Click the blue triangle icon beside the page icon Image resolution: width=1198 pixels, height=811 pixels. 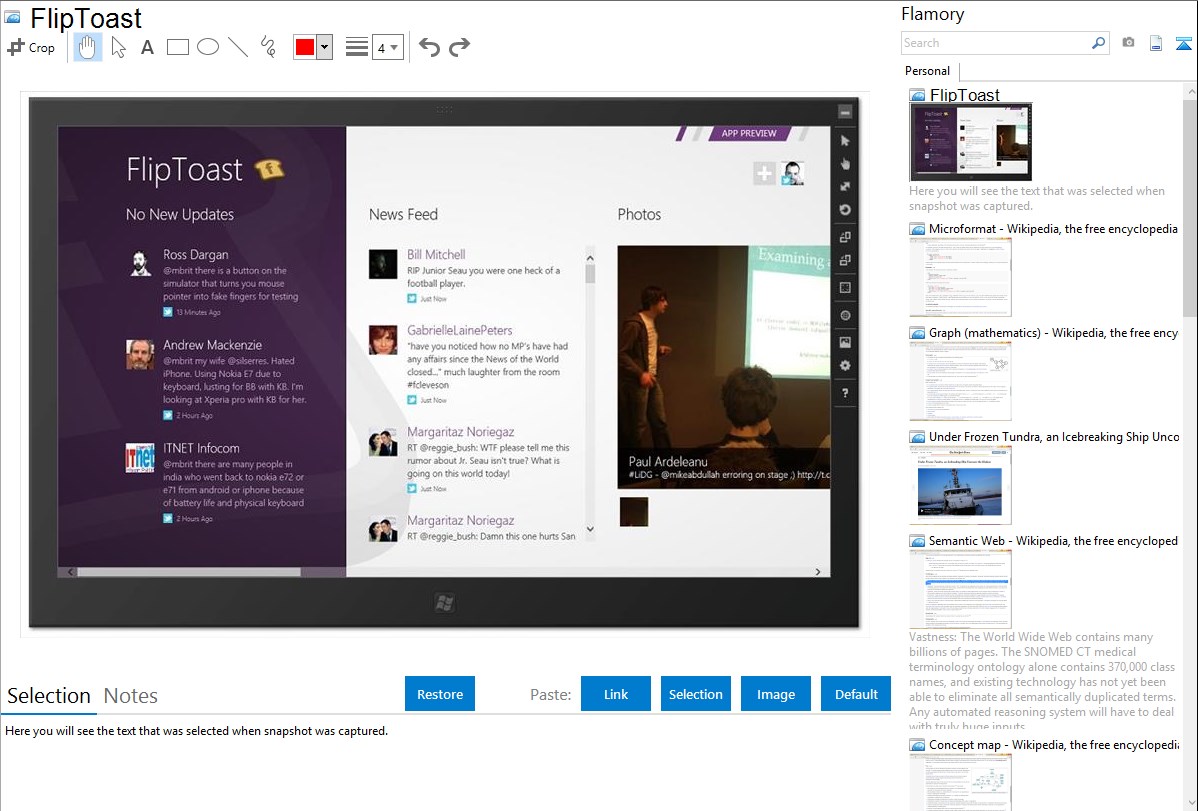1183,43
